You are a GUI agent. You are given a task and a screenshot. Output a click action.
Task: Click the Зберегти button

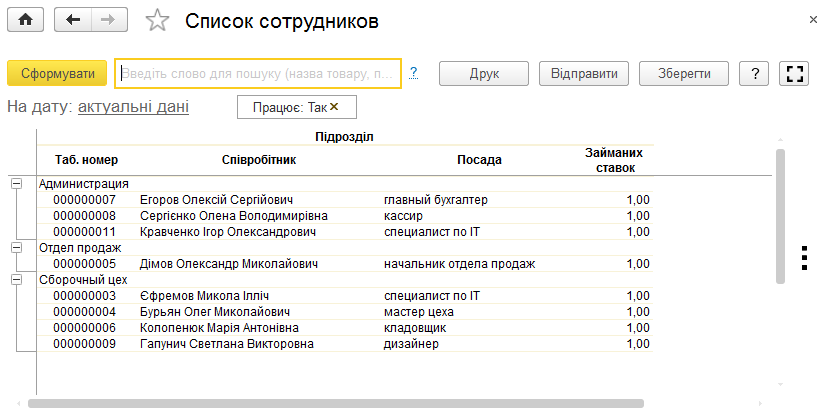pyautogui.click(x=684, y=73)
